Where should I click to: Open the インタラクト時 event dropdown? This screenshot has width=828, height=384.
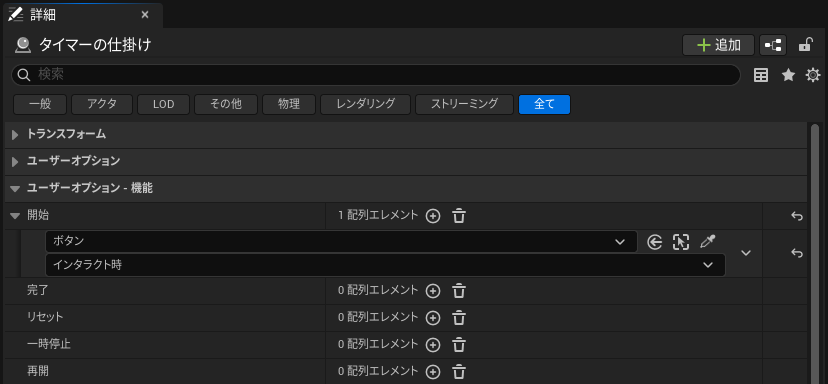[385, 265]
